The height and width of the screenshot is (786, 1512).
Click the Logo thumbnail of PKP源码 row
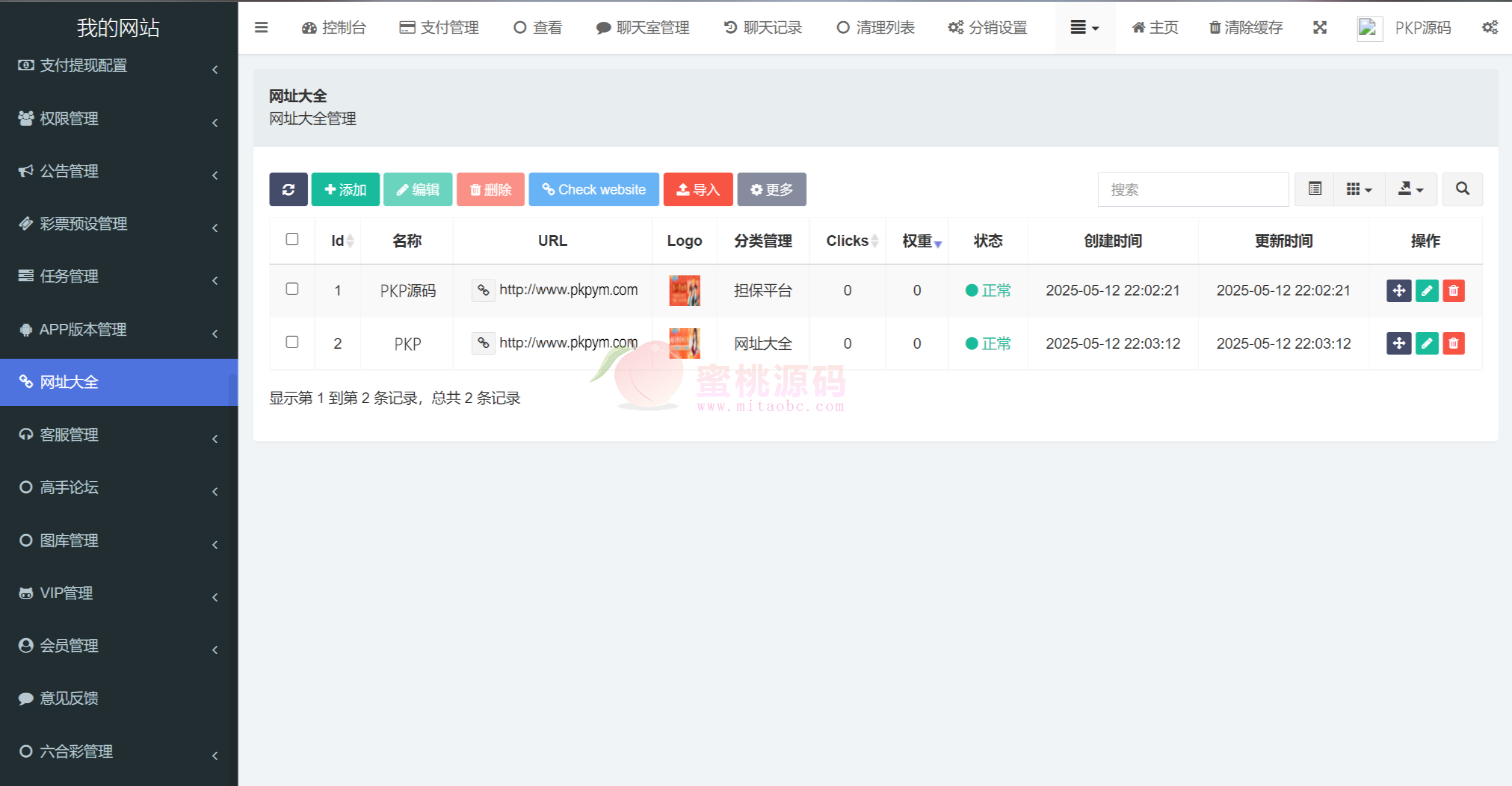(x=684, y=291)
